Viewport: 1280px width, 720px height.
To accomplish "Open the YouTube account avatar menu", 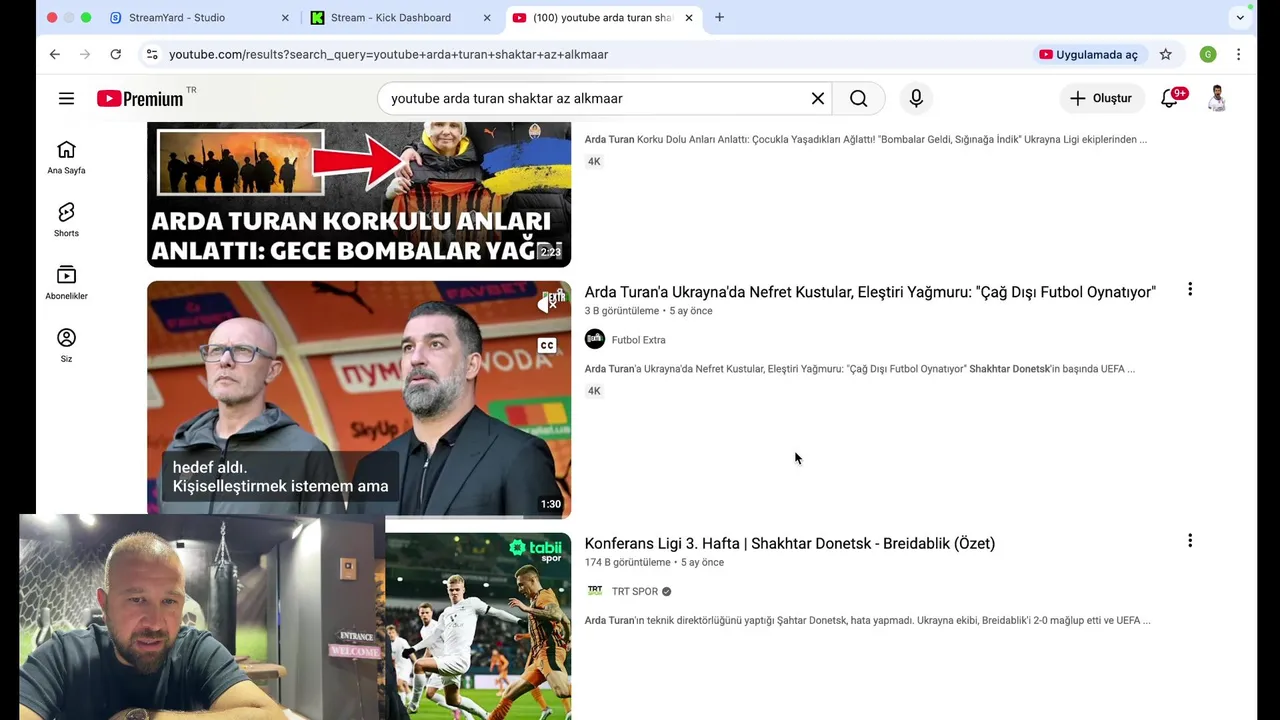I will 1217,98.
